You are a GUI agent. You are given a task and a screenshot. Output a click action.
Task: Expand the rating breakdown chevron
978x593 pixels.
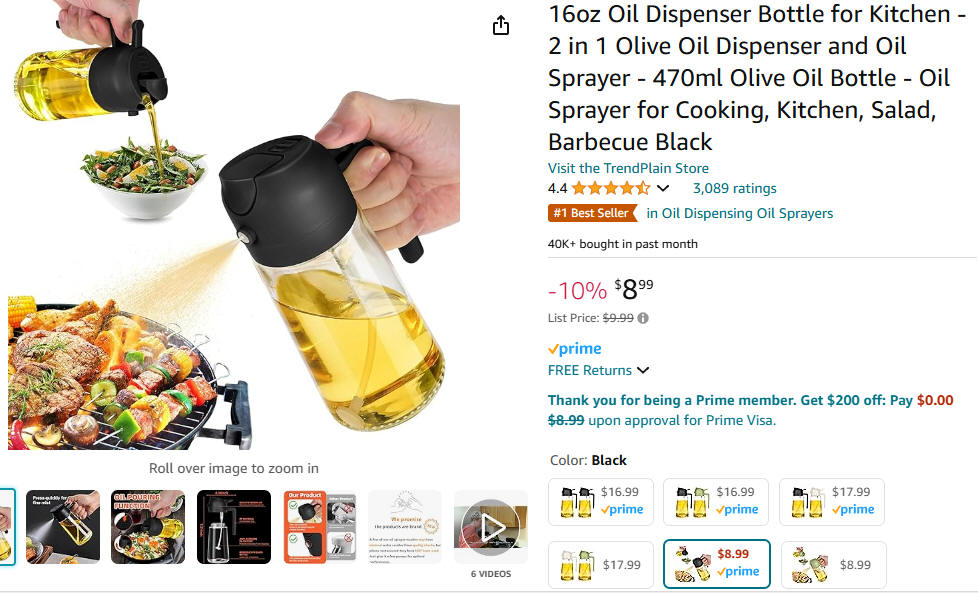[663, 188]
